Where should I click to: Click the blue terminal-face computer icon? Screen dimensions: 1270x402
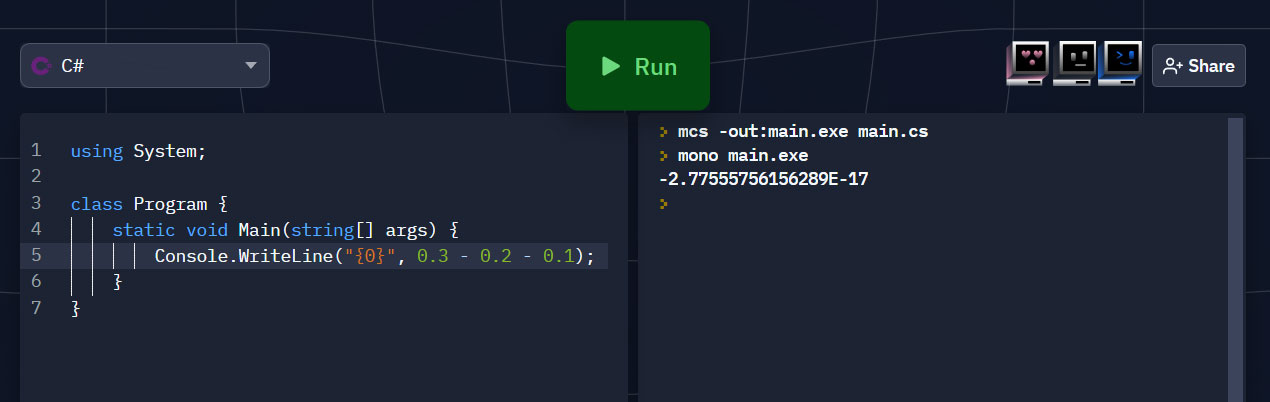(1121, 64)
